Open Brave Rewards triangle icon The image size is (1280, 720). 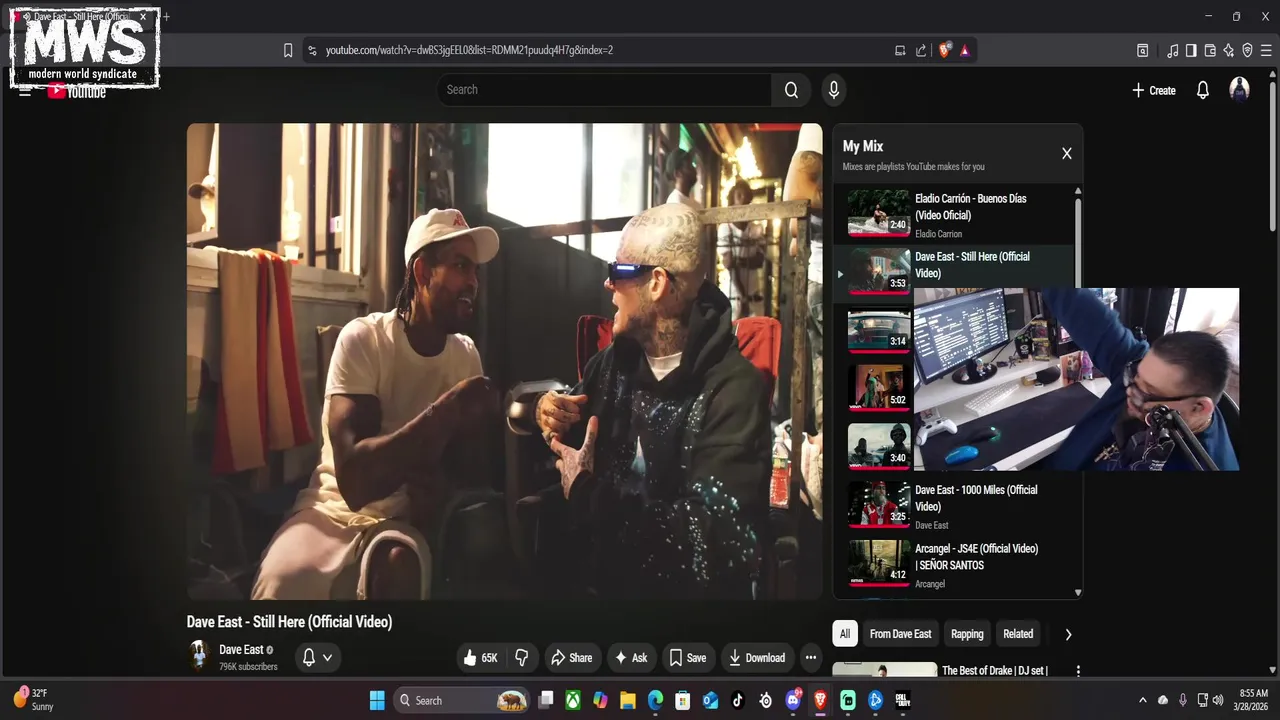point(965,50)
